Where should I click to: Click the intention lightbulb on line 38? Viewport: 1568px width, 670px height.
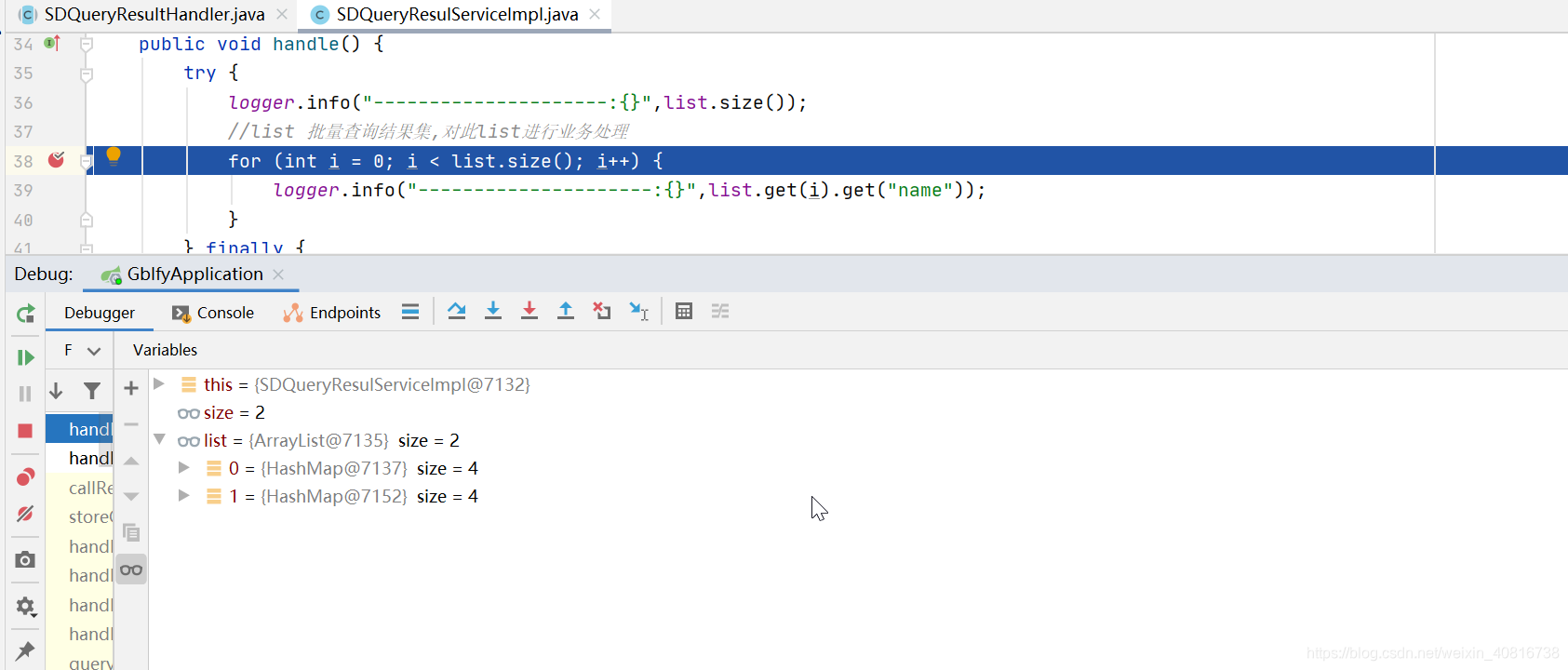click(x=114, y=155)
